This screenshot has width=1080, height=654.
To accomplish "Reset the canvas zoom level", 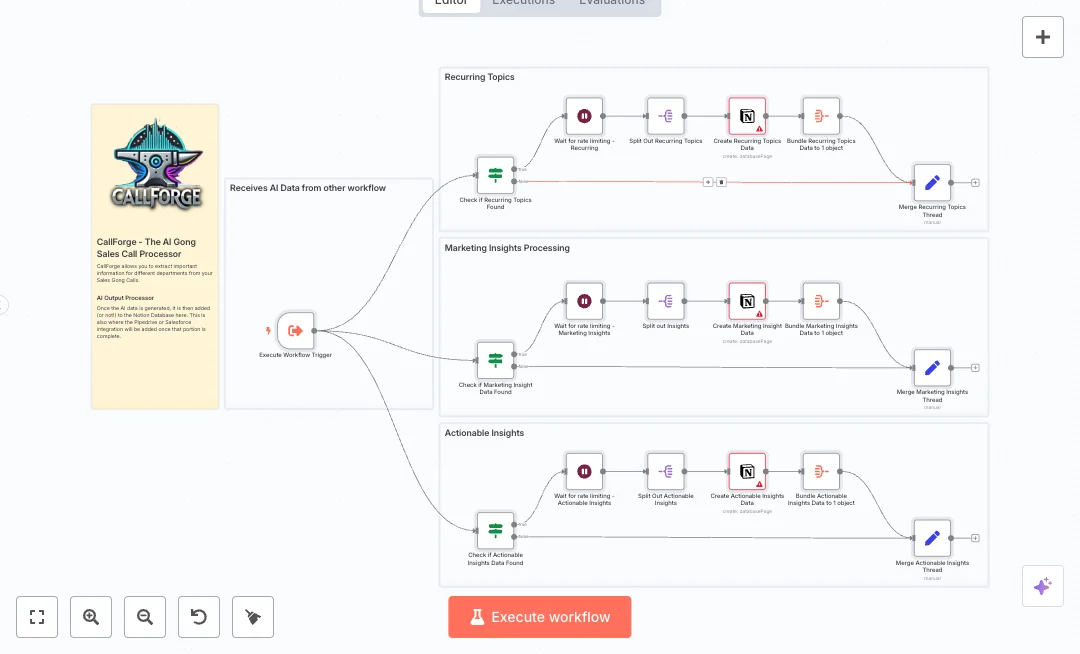I will [x=199, y=617].
